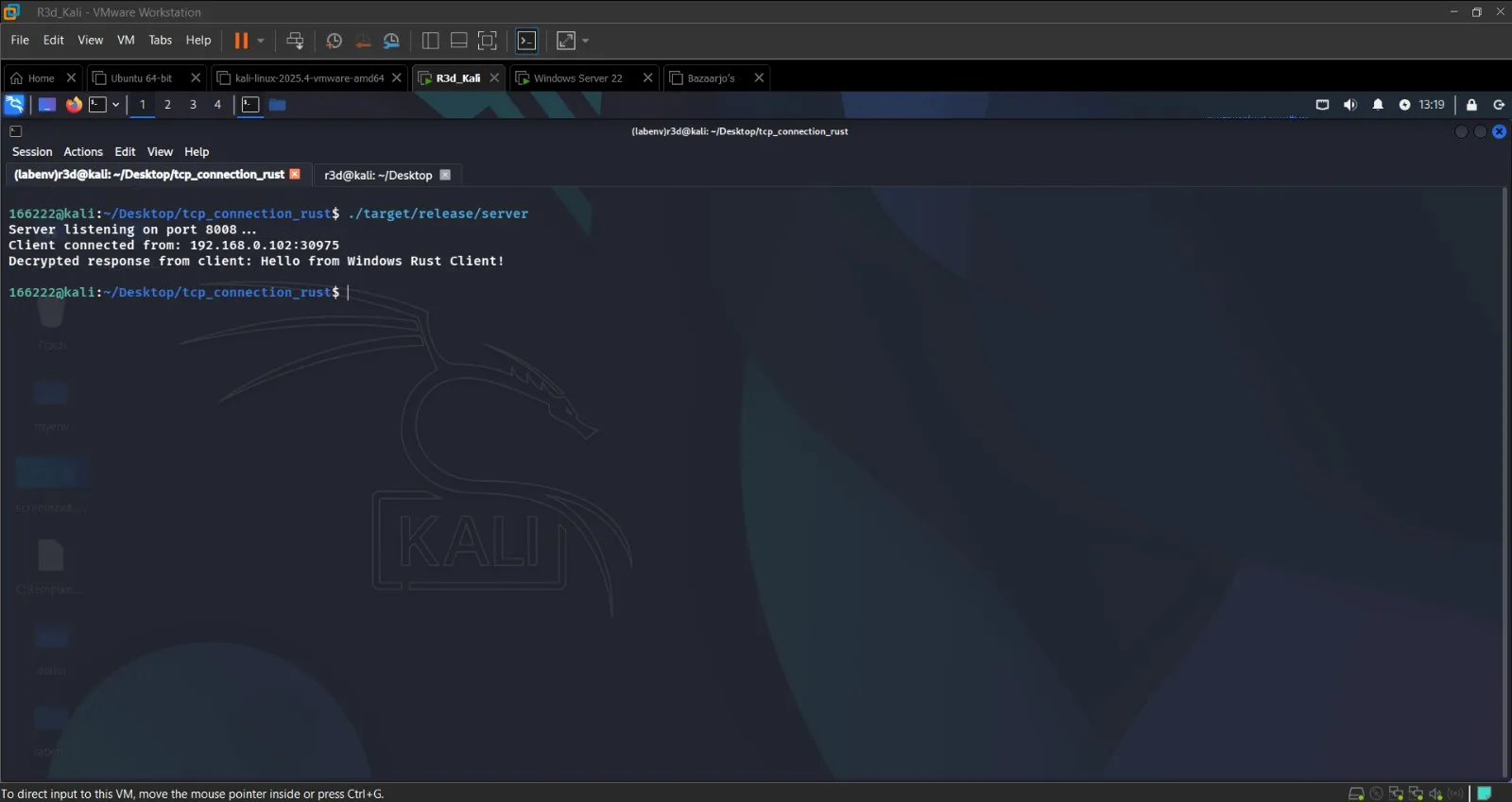
Task: Expand the terminal launcher dropdown arrow
Action: 115,105
